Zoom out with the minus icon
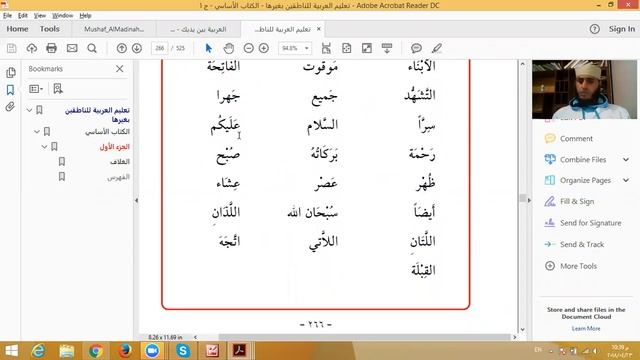This screenshot has width=640, height=360. [249, 48]
